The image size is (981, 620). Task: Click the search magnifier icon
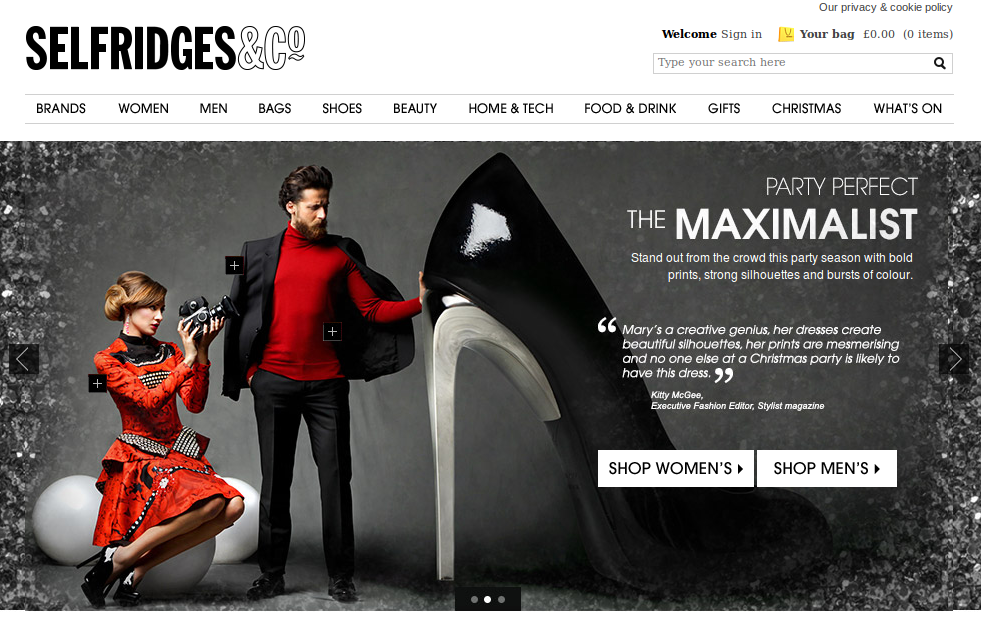939,63
